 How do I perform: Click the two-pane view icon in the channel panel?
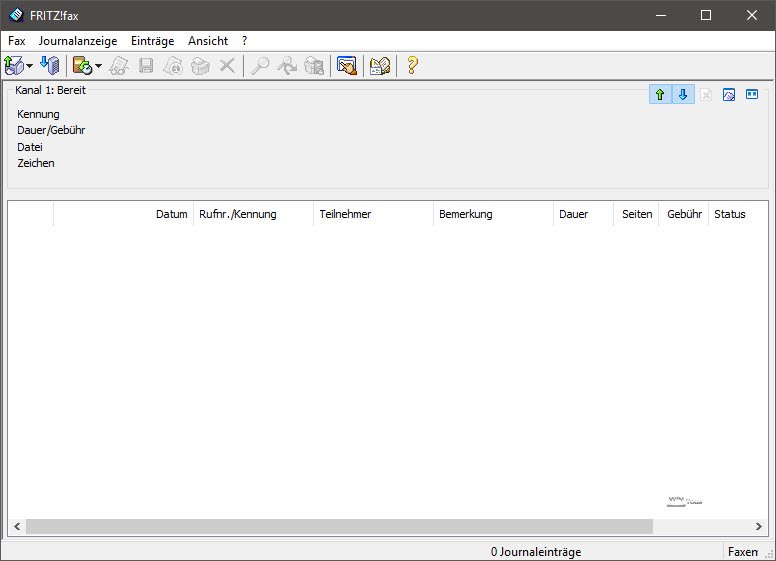[x=752, y=95]
